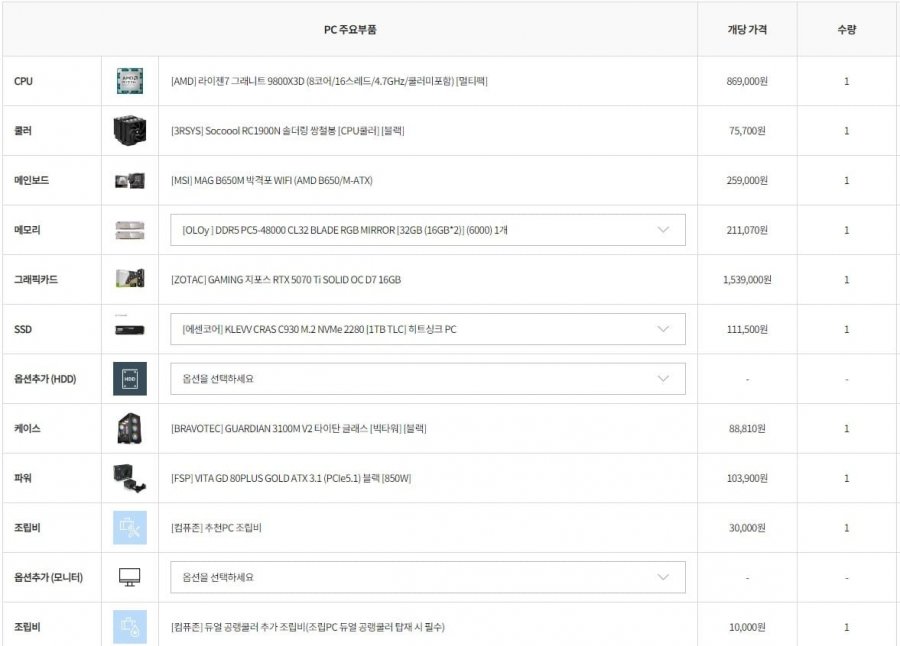This screenshot has height=646, width=900.
Task: Select the 3RSYS Socoool RC1900N product name
Action: coord(288,130)
